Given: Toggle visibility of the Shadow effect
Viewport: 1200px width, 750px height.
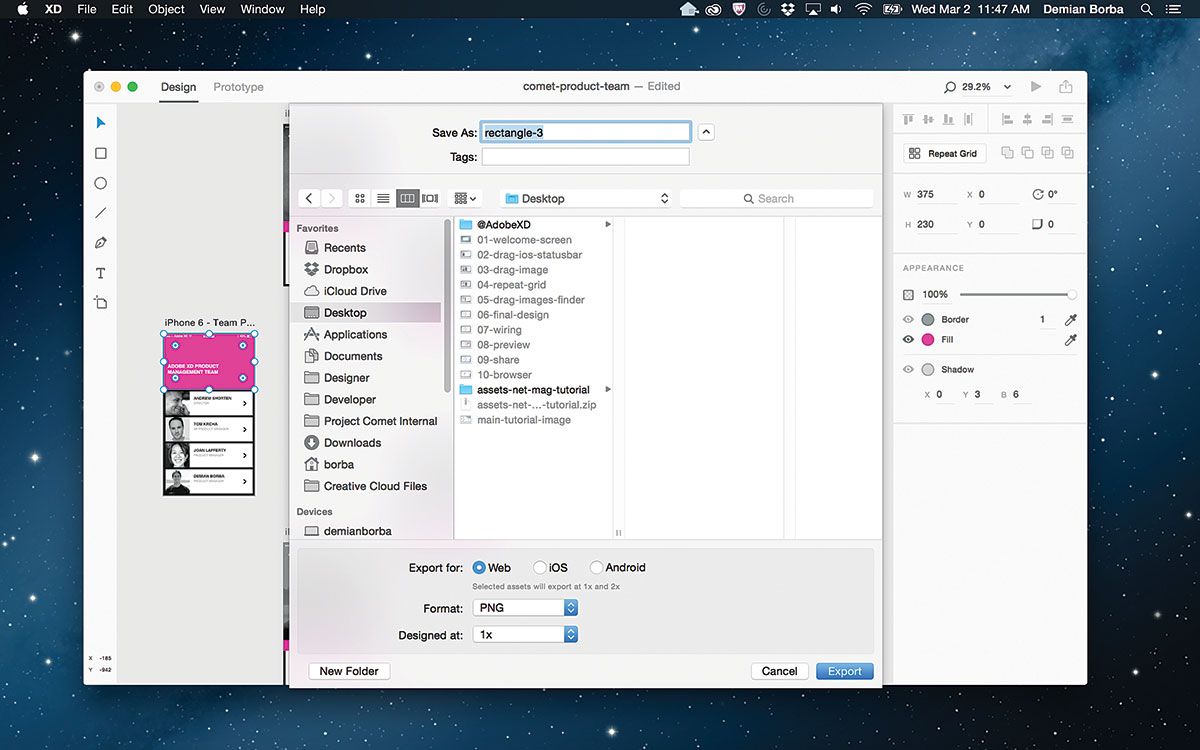Looking at the screenshot, I should pos(908,369).
